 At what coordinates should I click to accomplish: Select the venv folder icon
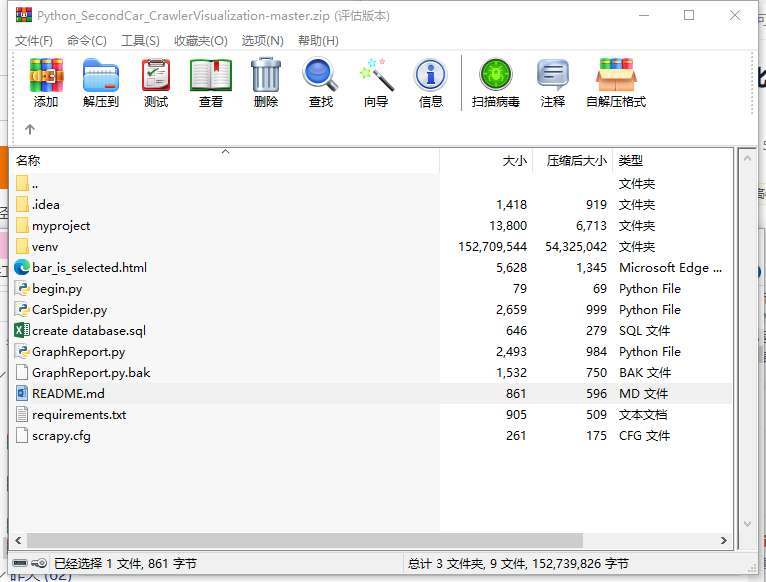pos(22,246)
